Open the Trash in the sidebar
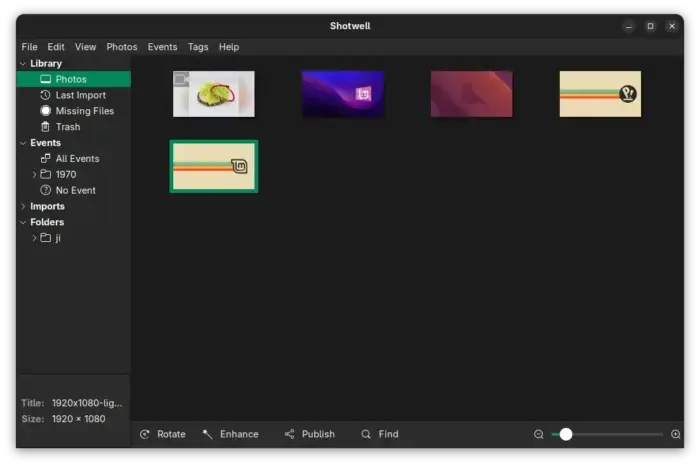 pyautogui.click(x=67, y=127)
